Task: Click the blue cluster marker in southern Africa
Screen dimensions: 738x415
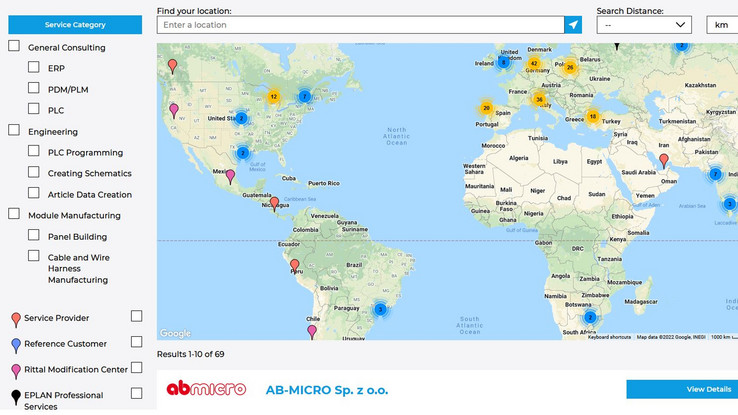Action: [589, 317]
